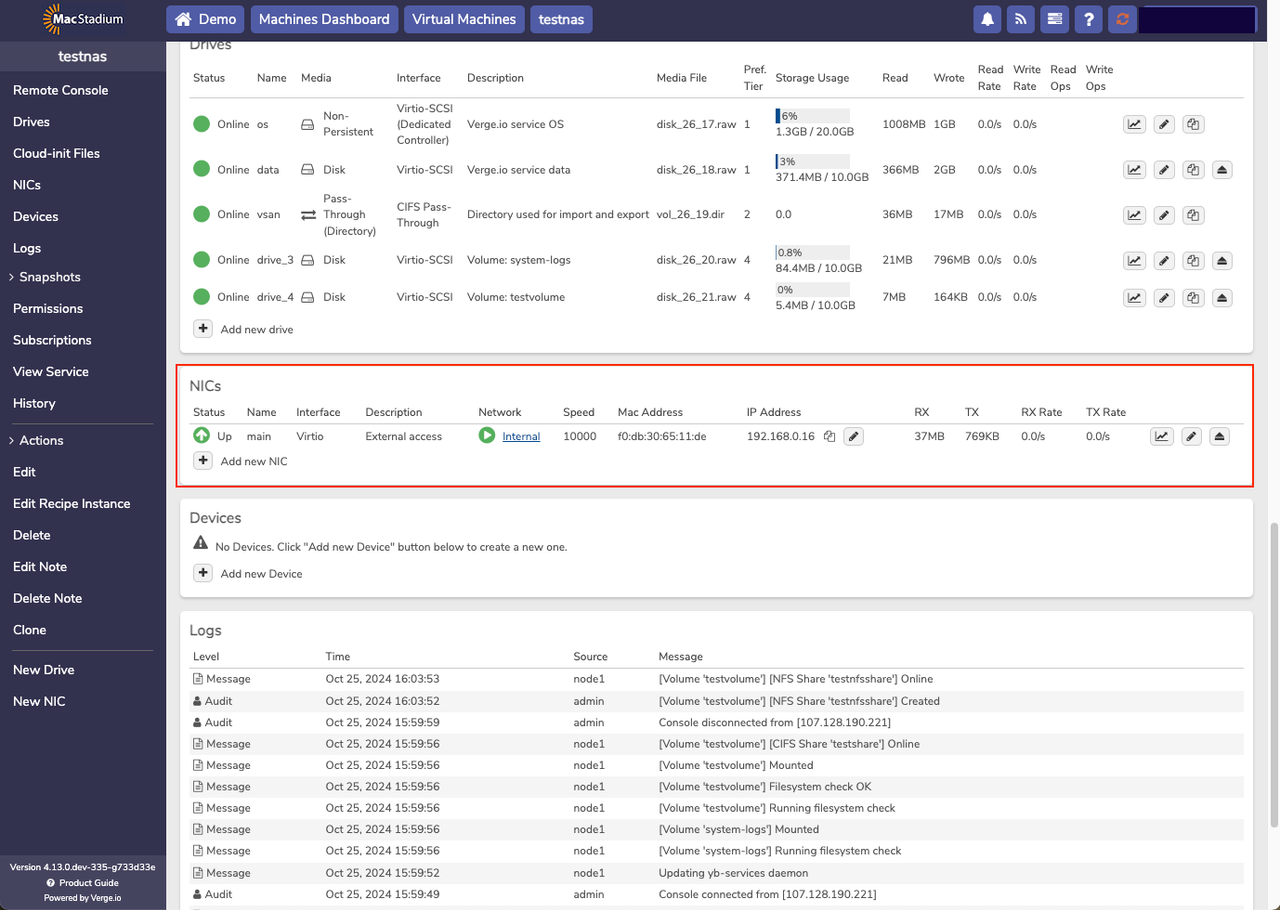Click the 'NFS Share testnfsshare Created' log message
1280x910 pixels.
click(x=799, y=702)
